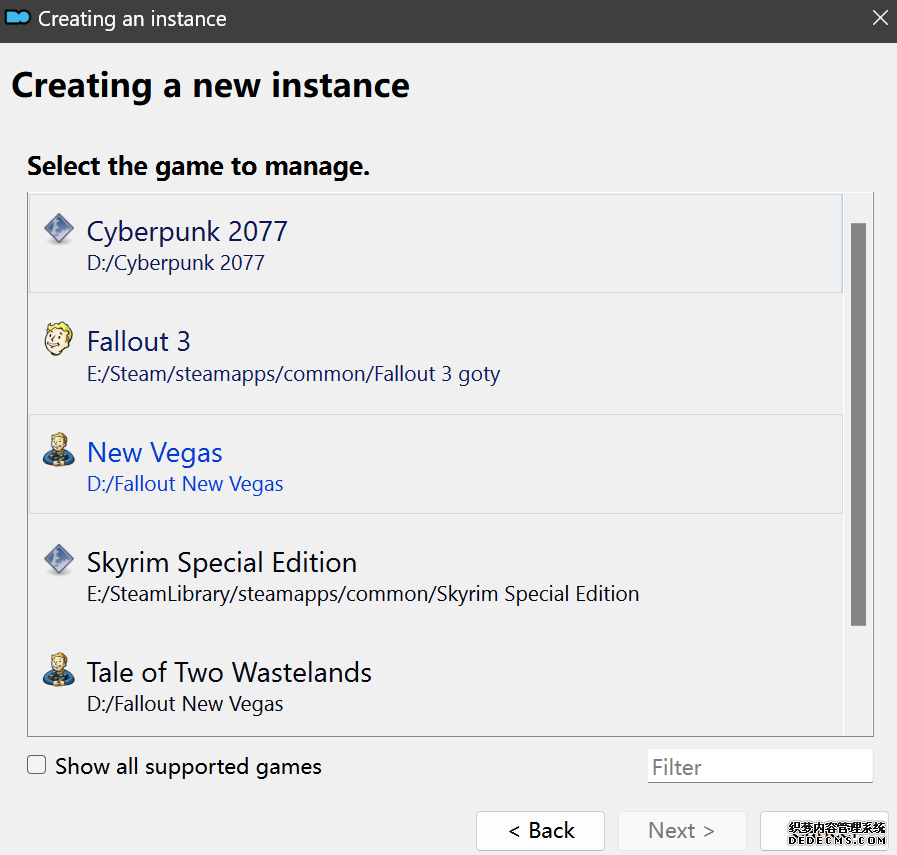The width and height of the screenshot is (897, 855).
Task: Click the Filter text field
Action: point(759,767)
